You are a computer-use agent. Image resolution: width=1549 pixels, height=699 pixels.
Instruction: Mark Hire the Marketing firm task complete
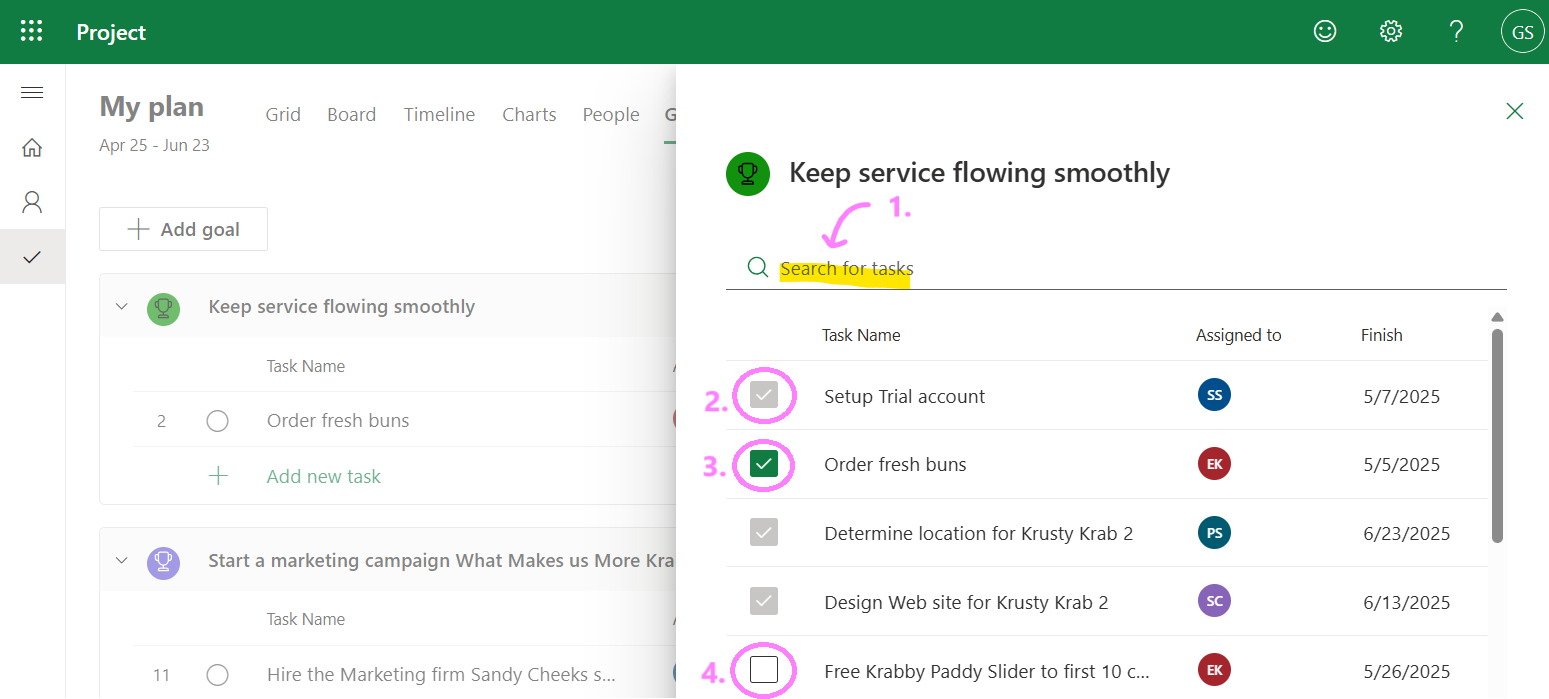pyautogui.click(x=217, y=675)
